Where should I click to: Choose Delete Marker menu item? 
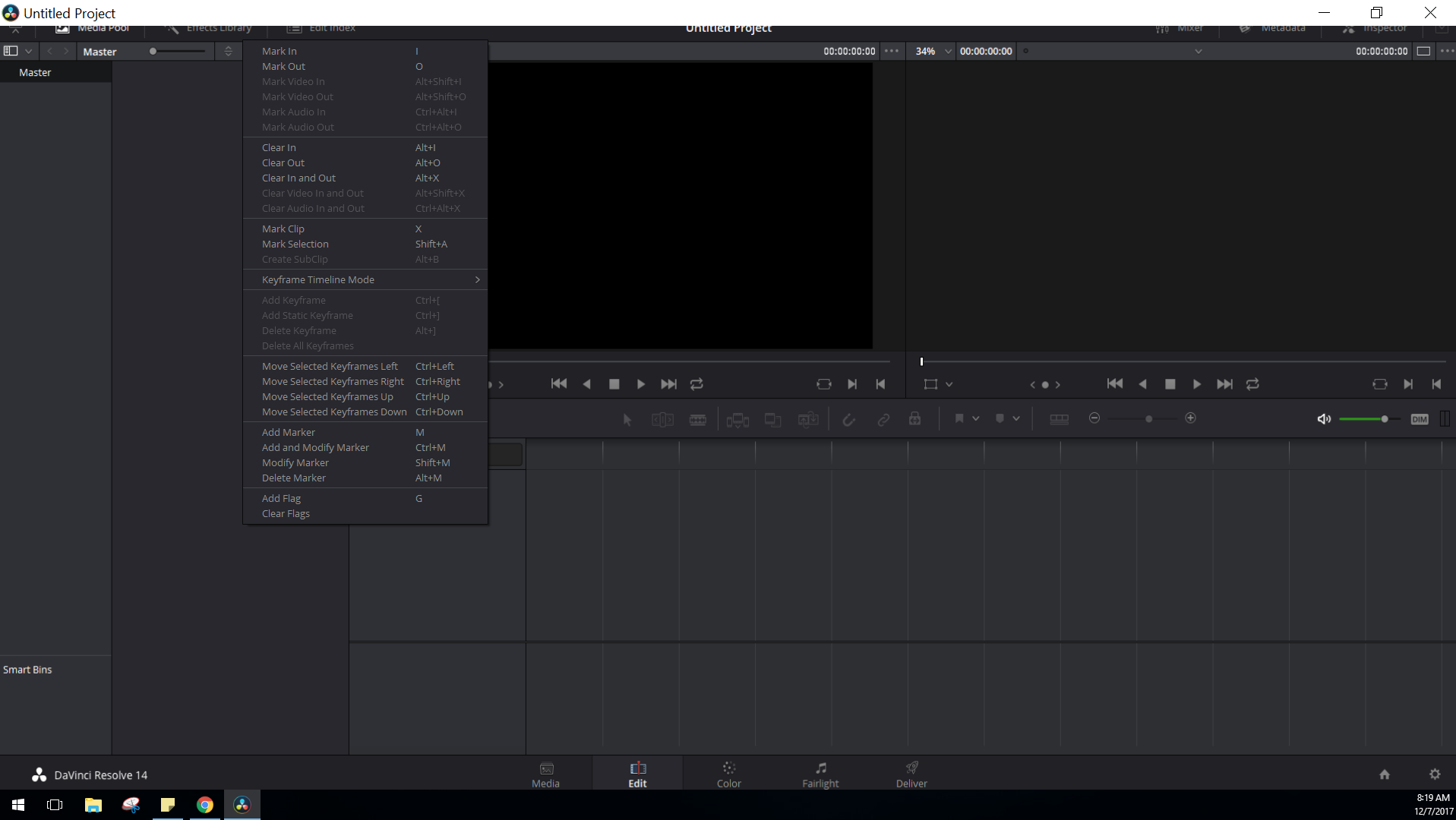click(x=365, y=478)
